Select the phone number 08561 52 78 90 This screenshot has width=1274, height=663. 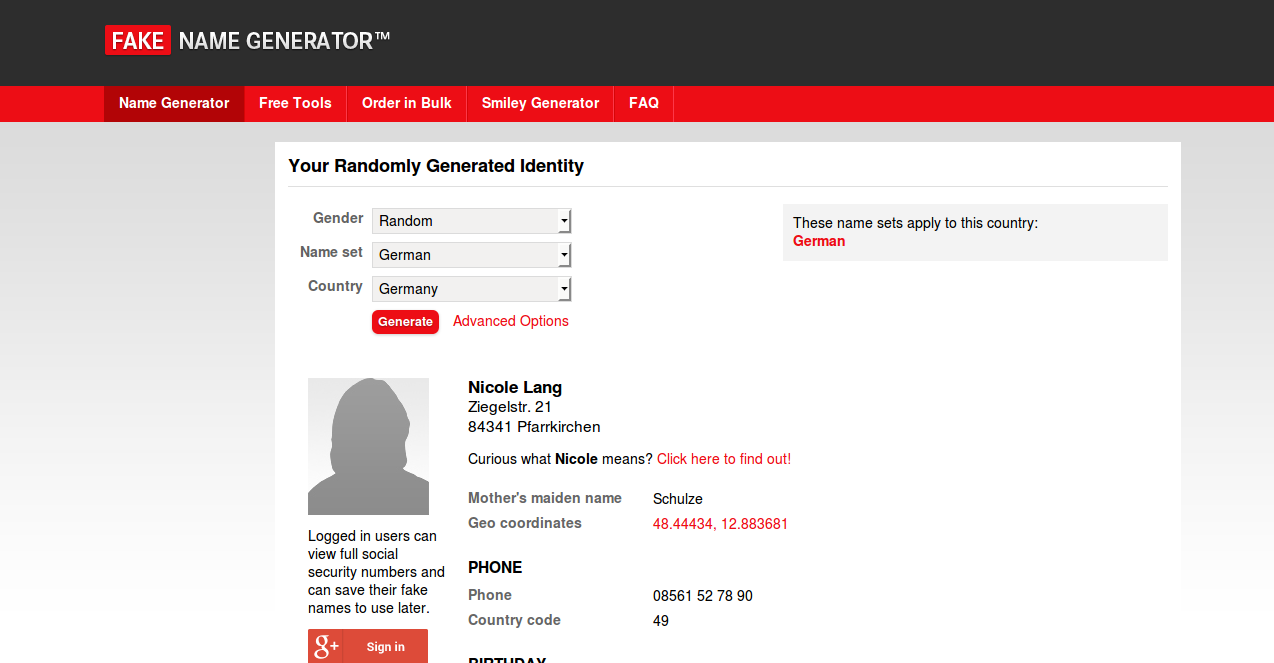click(703, 596)
